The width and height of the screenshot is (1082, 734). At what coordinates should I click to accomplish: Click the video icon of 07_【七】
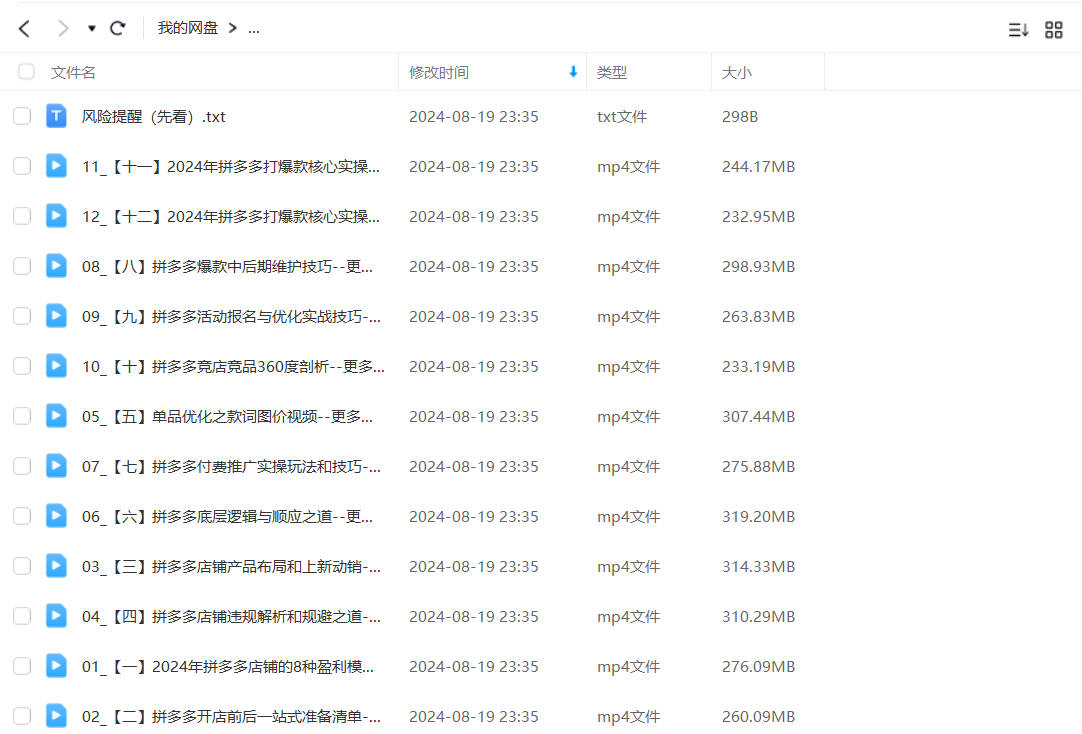[57, 466]
